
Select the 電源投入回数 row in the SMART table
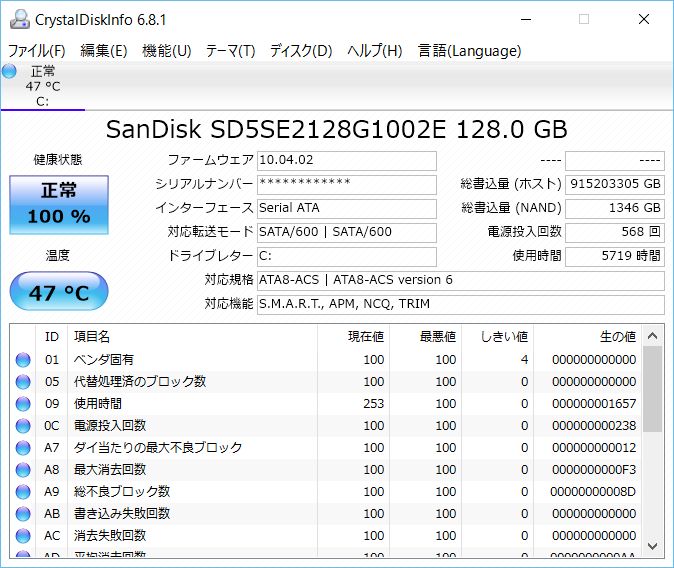pyautogui.click(x=327, y=426)
